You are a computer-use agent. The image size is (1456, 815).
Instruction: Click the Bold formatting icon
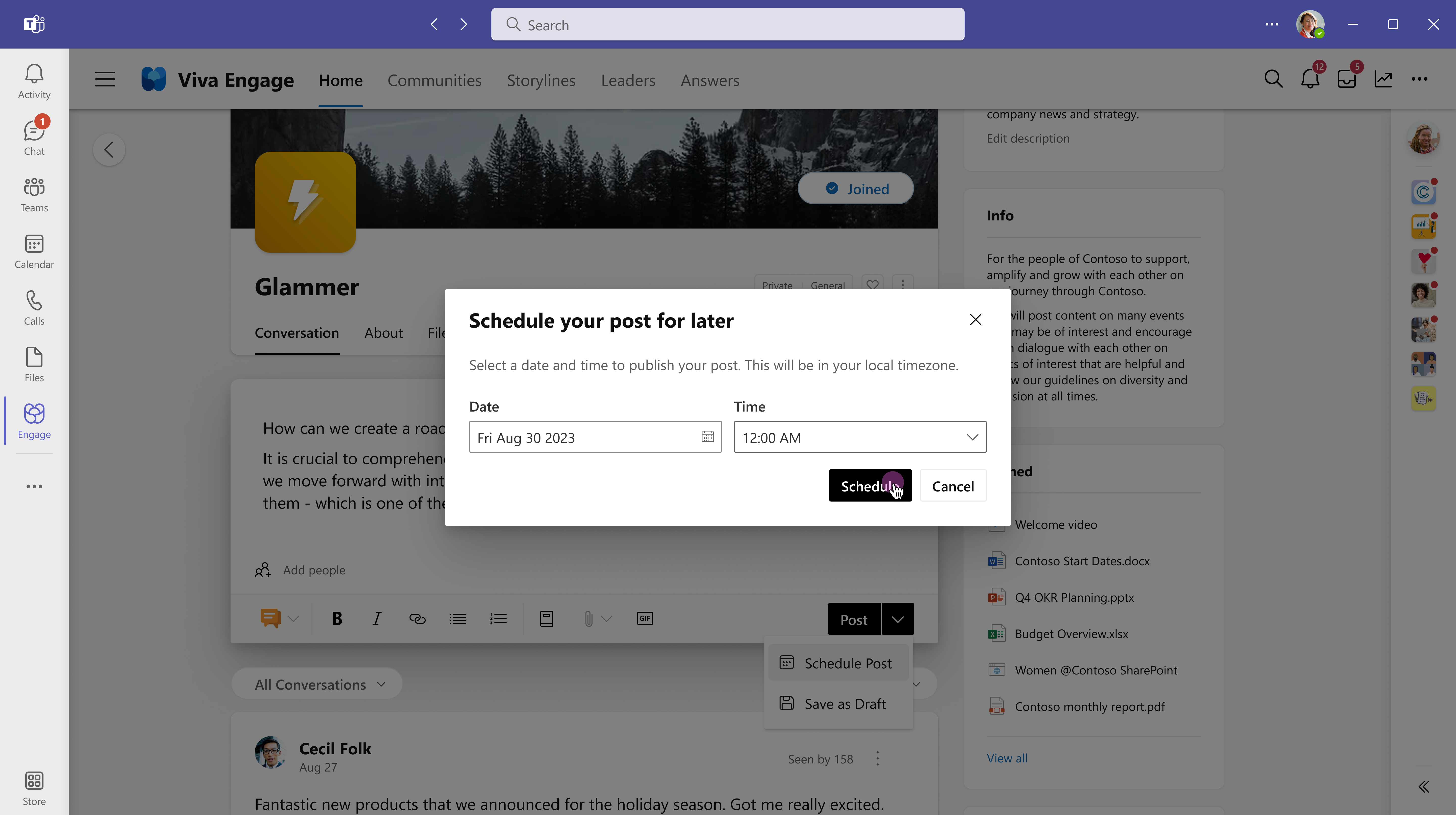(x=337, y=618)
